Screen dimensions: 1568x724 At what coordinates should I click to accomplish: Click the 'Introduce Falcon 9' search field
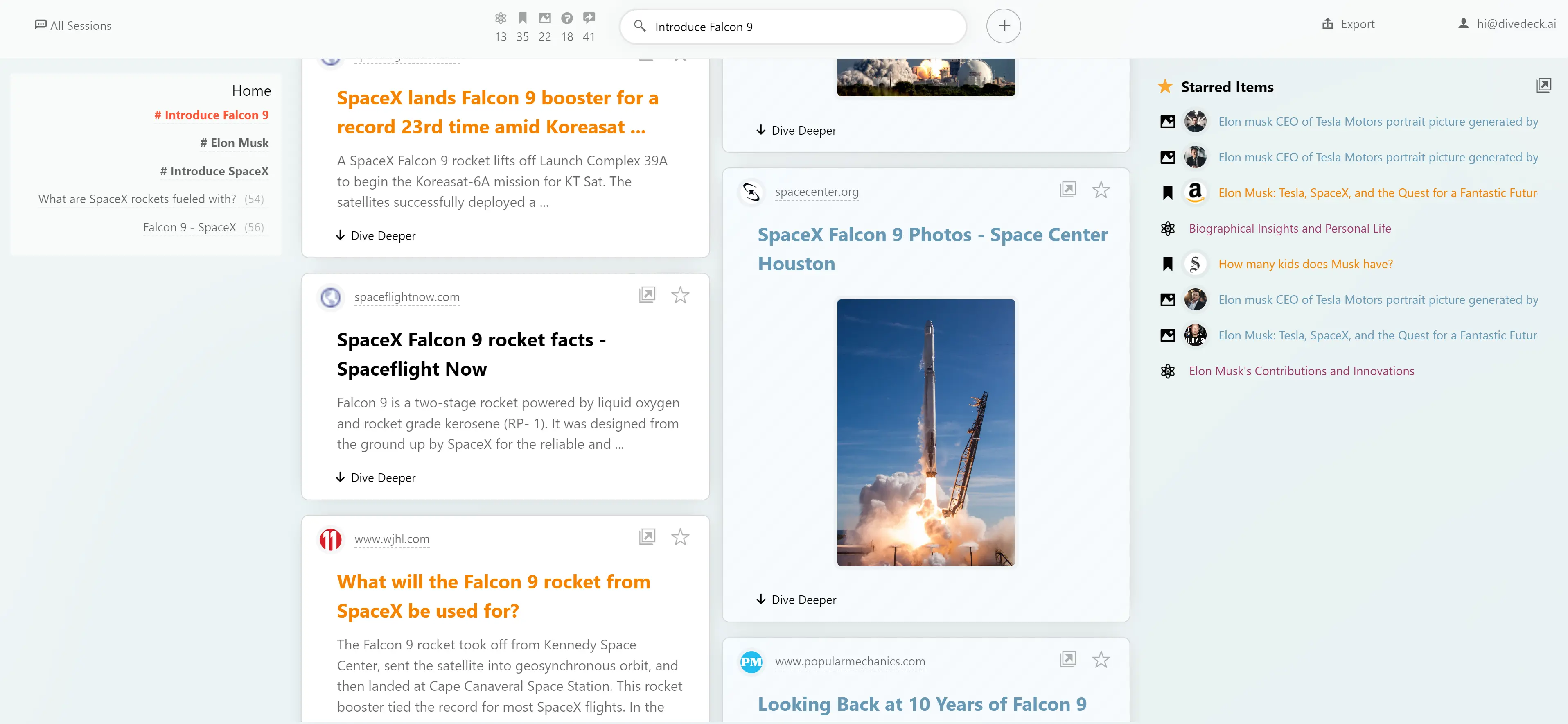(791, 27)
